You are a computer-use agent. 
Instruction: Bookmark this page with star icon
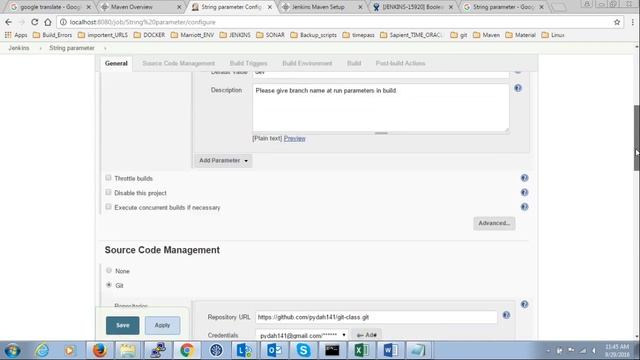point(617,22)
